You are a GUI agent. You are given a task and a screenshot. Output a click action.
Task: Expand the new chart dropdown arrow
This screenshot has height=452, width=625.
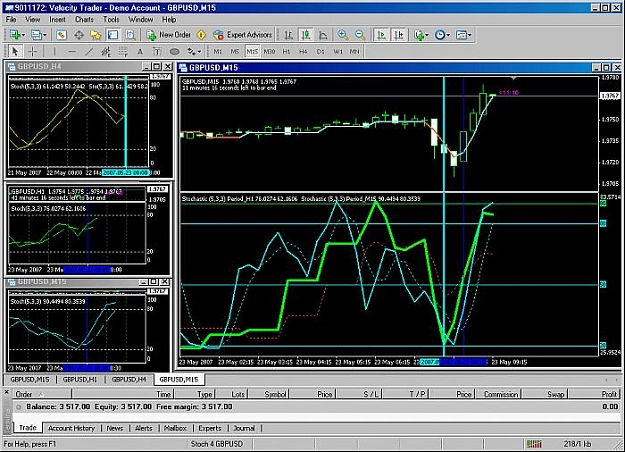pos(24,35)
